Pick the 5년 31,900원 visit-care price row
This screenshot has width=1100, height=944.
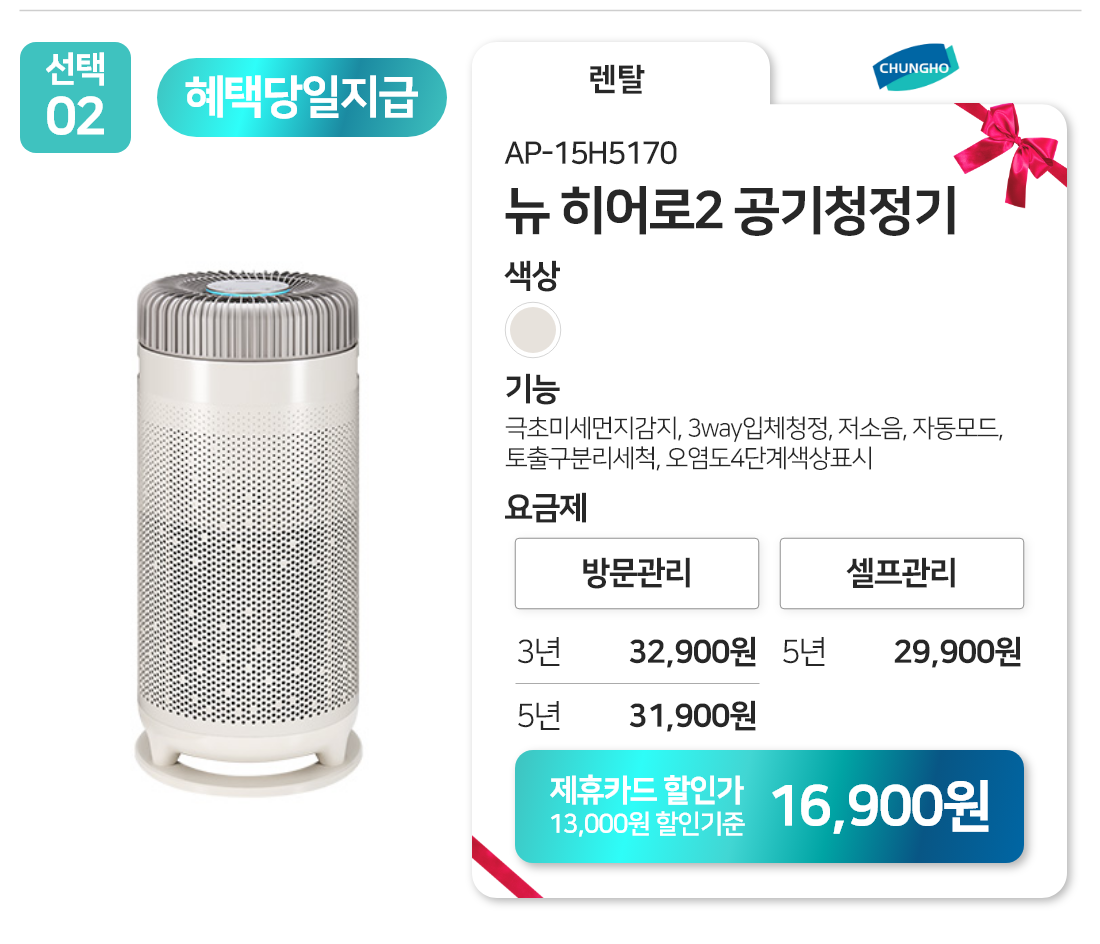click(x=636, y=715)
